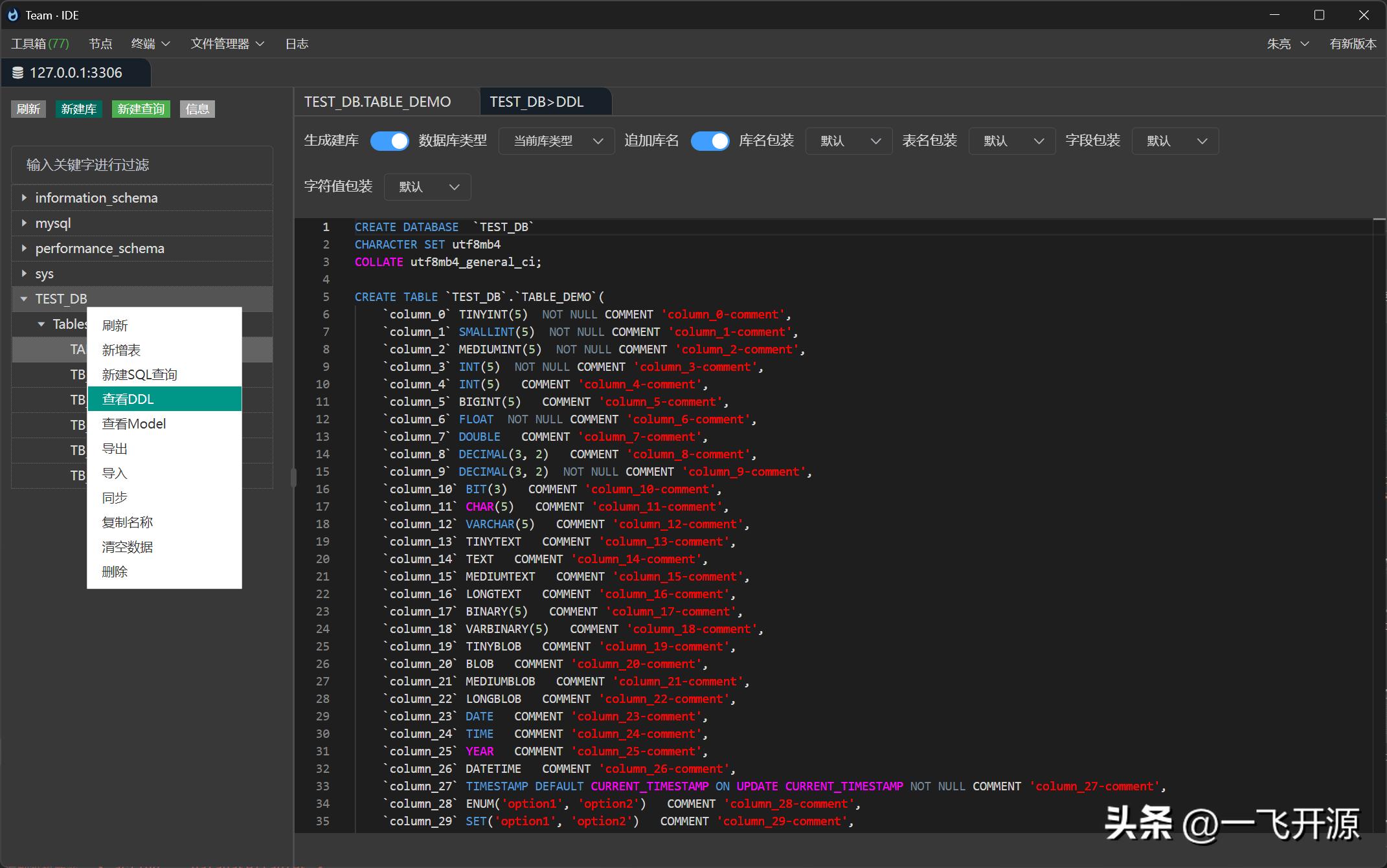Open the 字符值包装 dropdown

point(427,186)
